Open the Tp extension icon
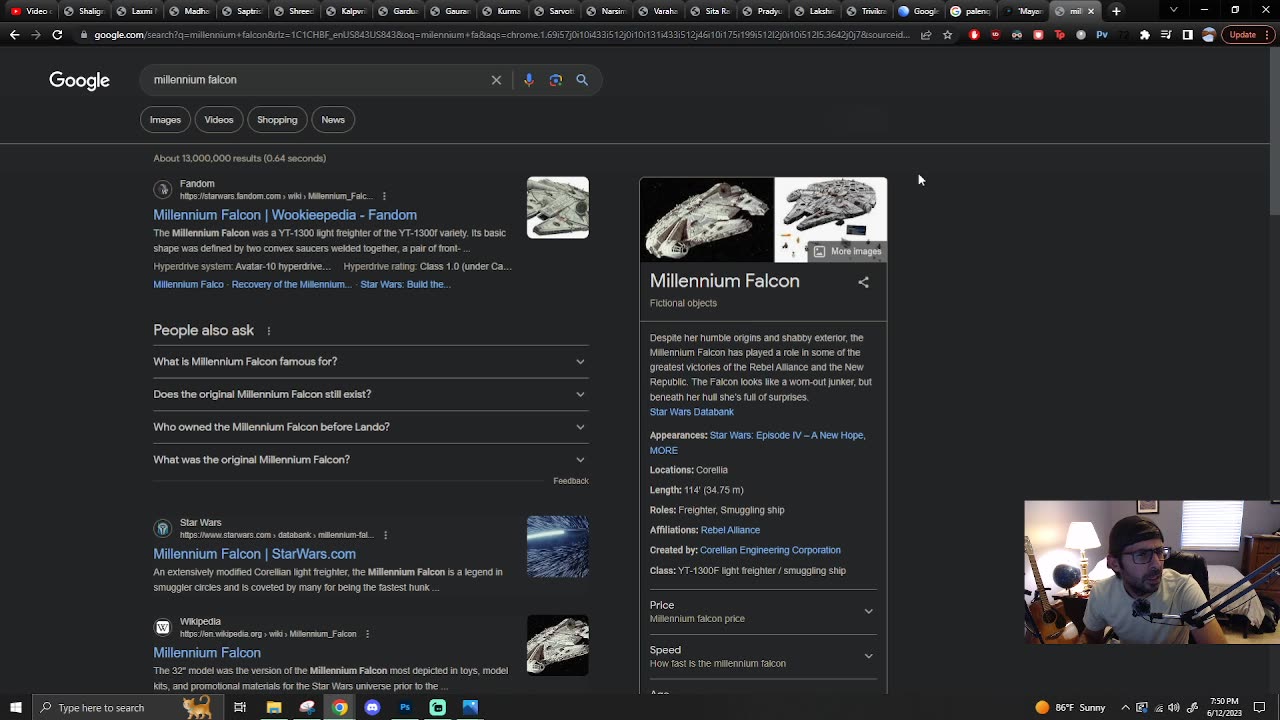 click(1060, 35)
